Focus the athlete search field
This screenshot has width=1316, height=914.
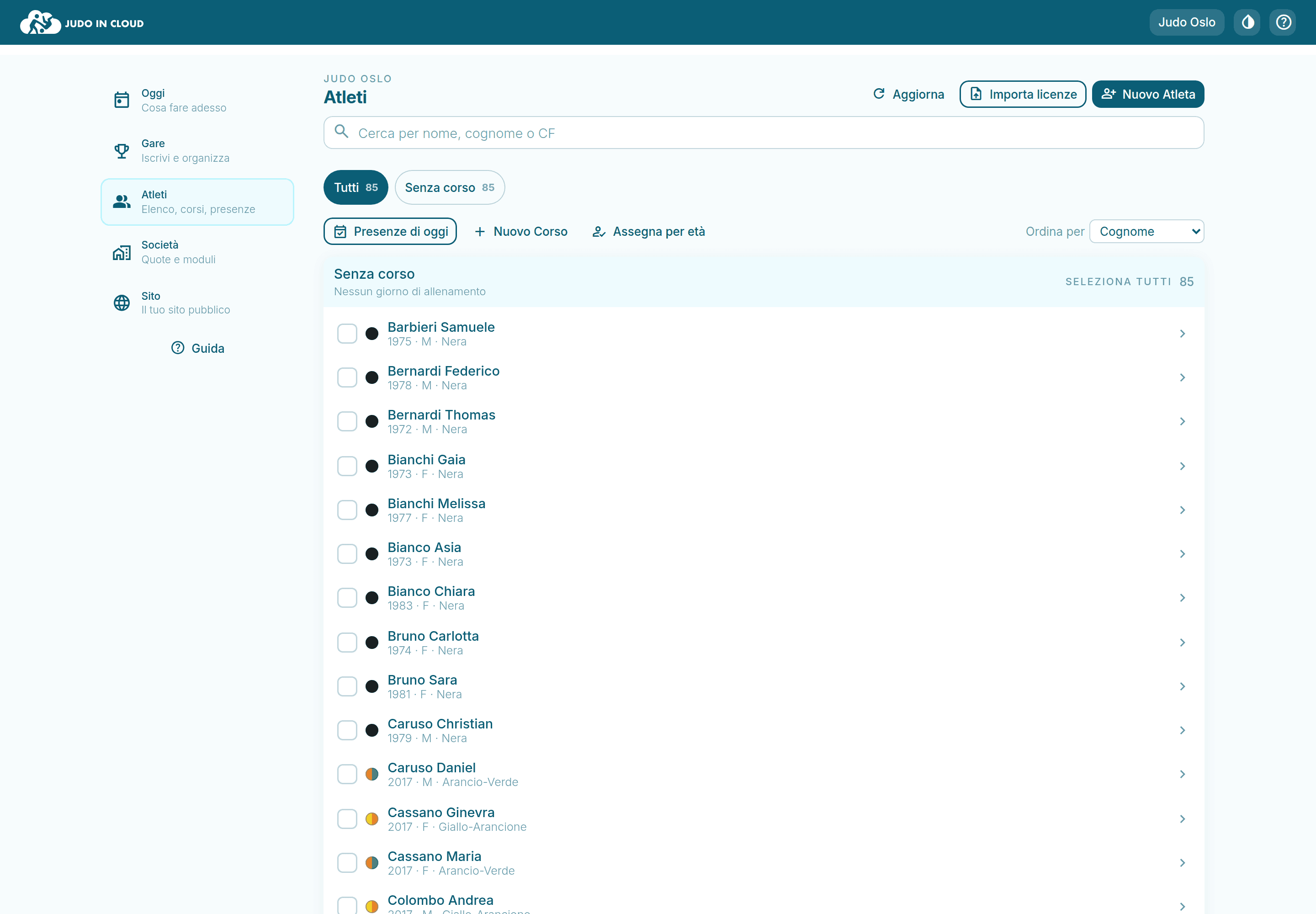tap(764, 133)
